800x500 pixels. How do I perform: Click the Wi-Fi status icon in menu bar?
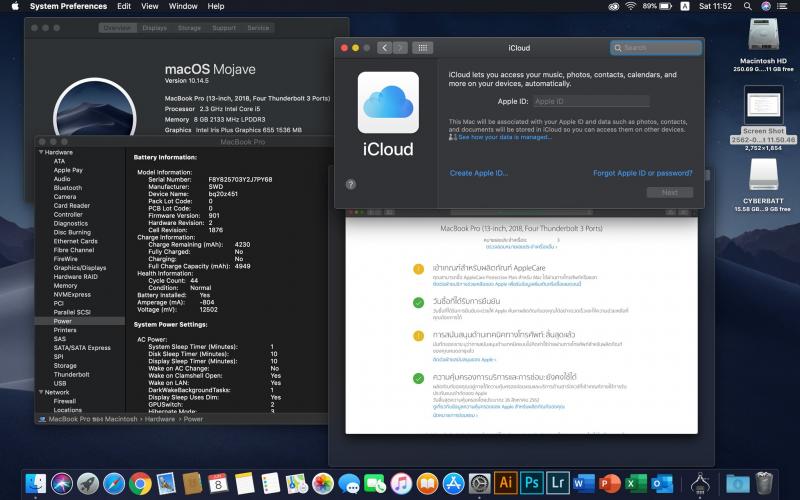pos(629,7)
